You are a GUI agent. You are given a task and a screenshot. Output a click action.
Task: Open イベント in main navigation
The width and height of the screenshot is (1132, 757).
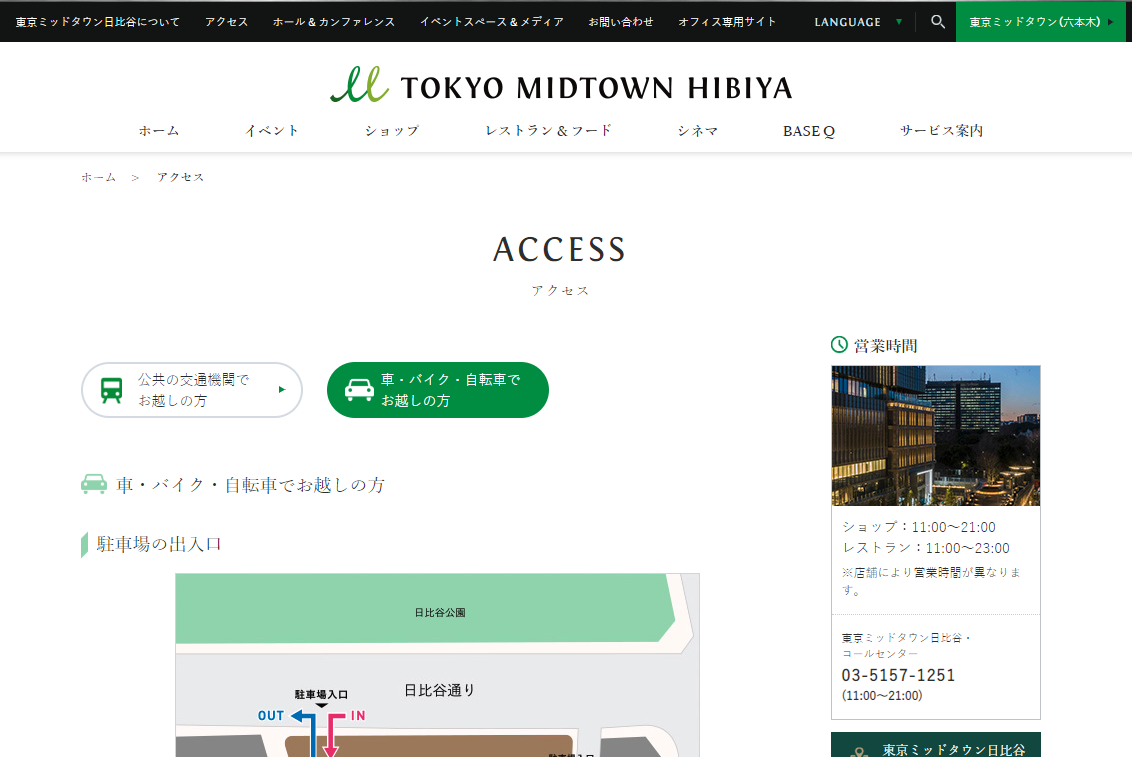[x=271, y=131]
